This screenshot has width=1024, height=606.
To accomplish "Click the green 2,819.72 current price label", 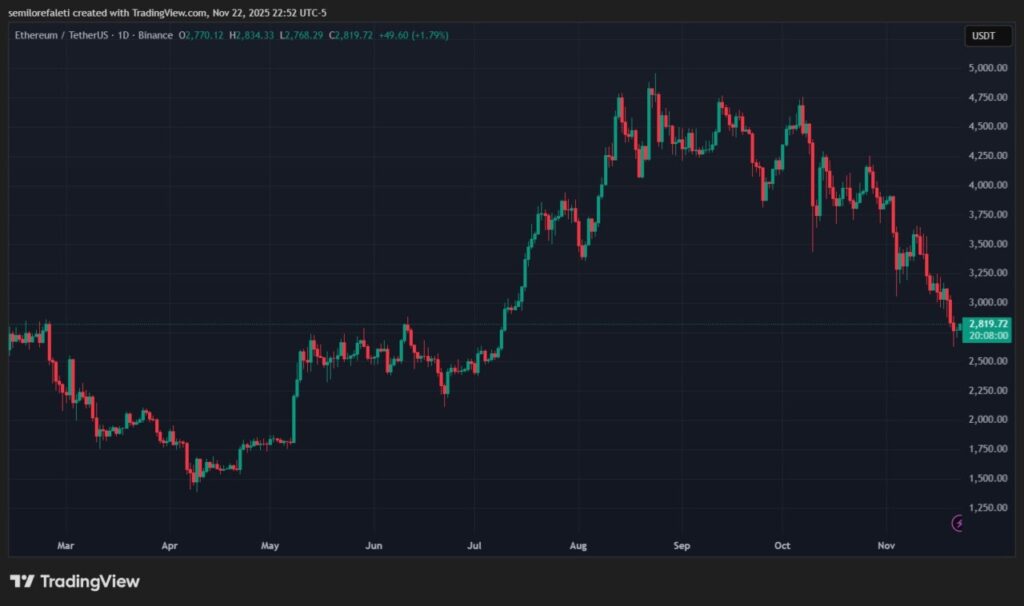I will pos(988,324).
